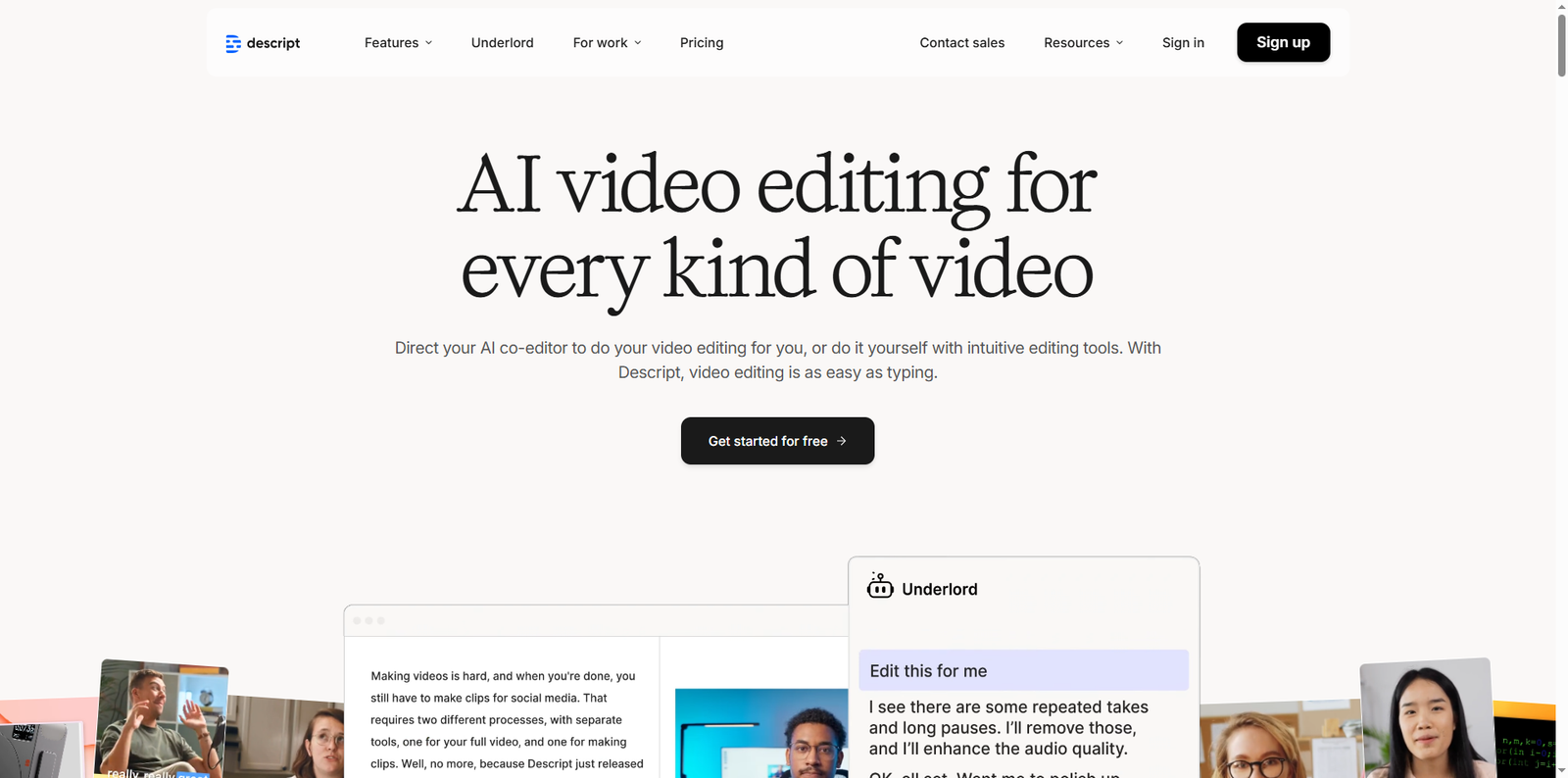Screen dimensions: 1568x778
Task: Open the Underlord nav item
Action: click(x=503, y=43)
